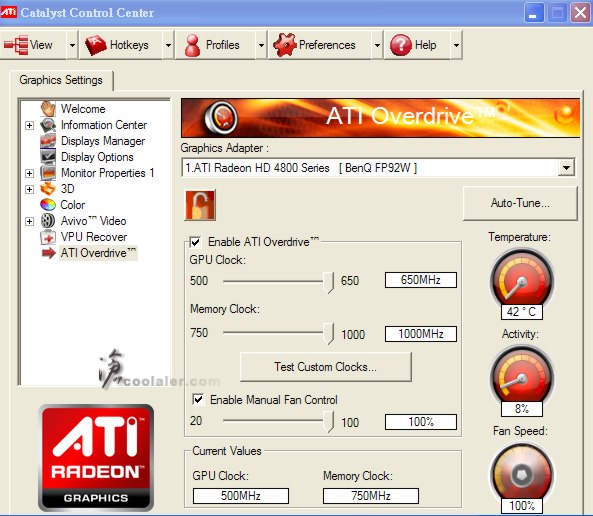Click the View toolbar button label
The height and width of the screenshot is (516, 593).
[41, 45]
